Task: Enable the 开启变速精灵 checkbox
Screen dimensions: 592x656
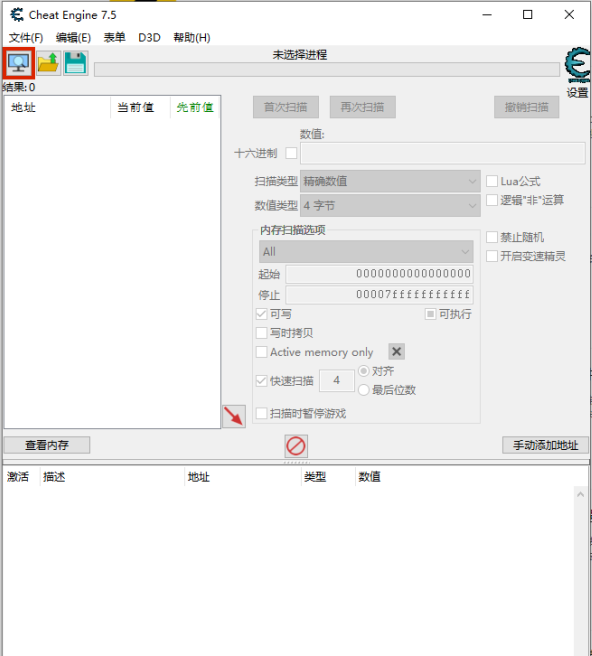Action: 492,256
